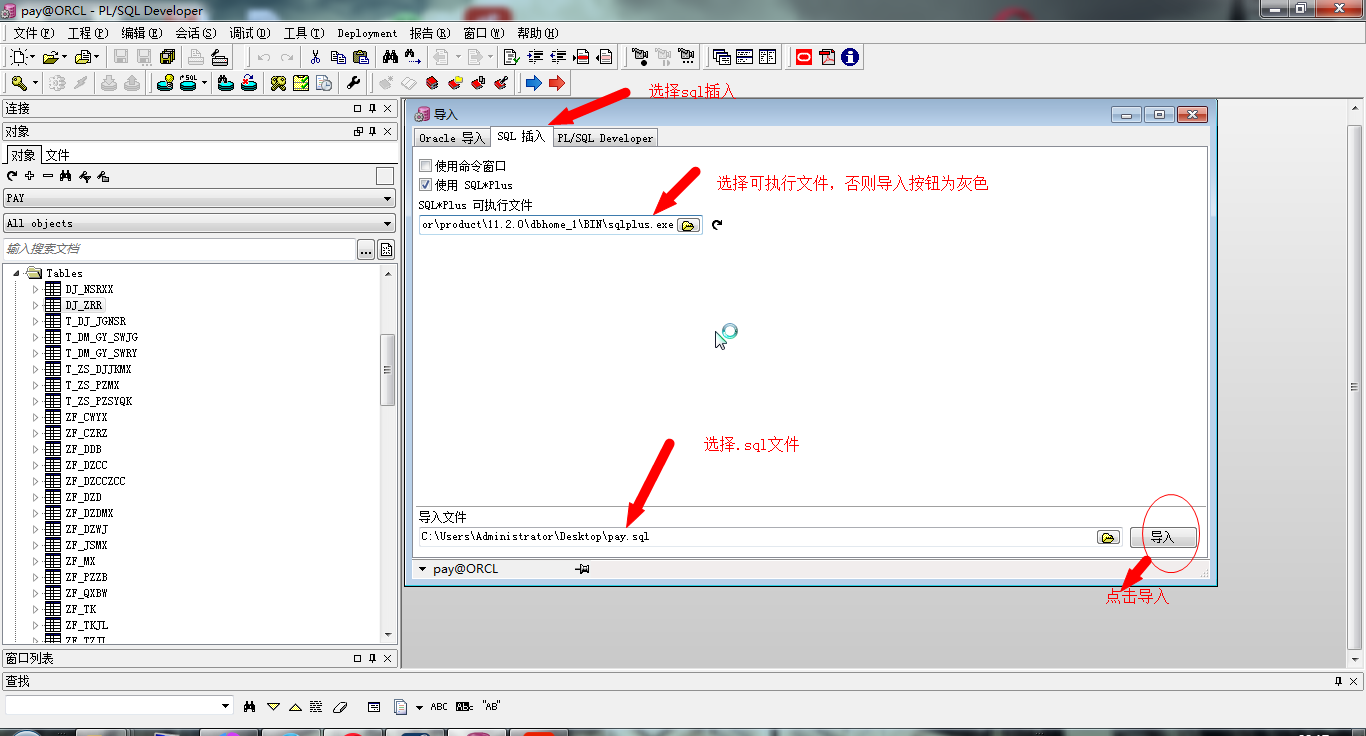Click the 导入 button to start import
Viewport: 1366px width, 736px height.
(x=1162, y=537)
